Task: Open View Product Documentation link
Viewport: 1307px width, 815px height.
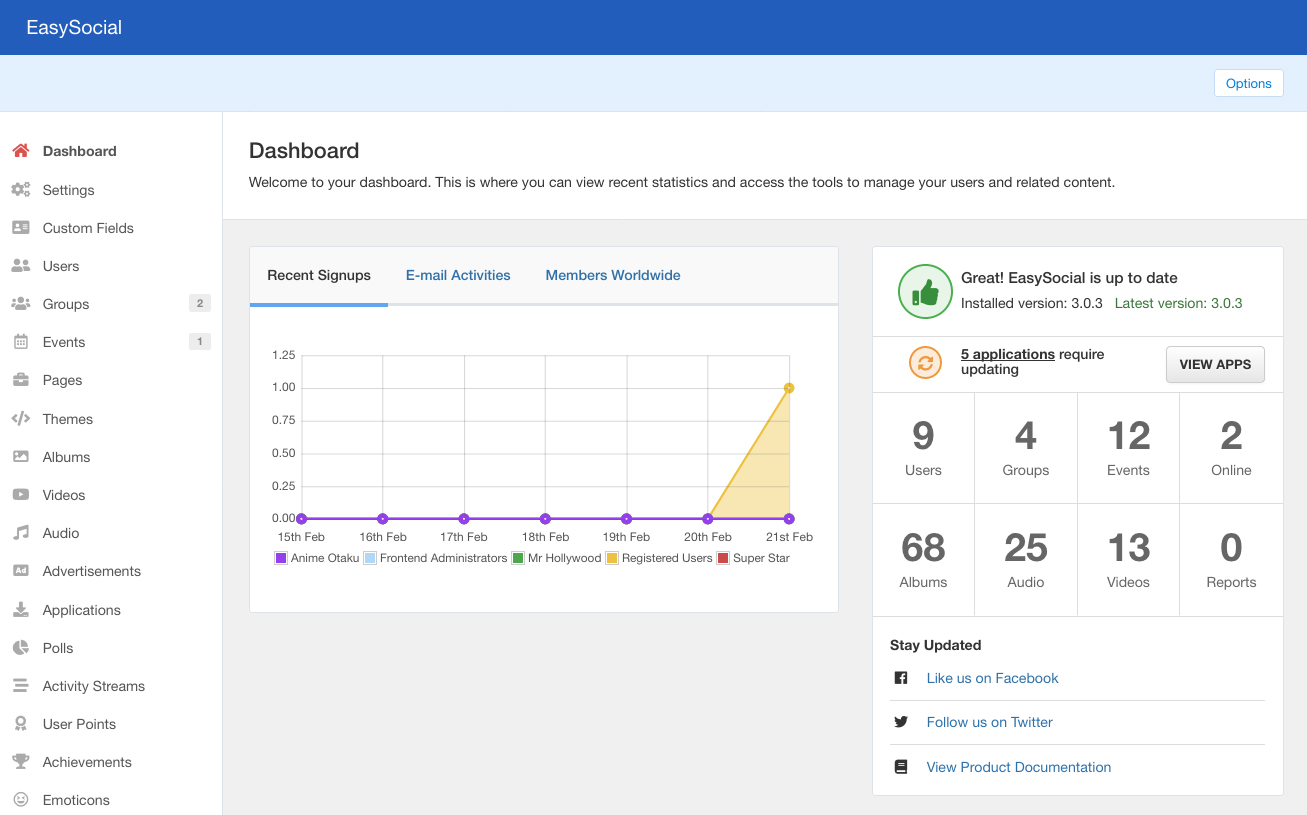Action: pos(1019,767)
